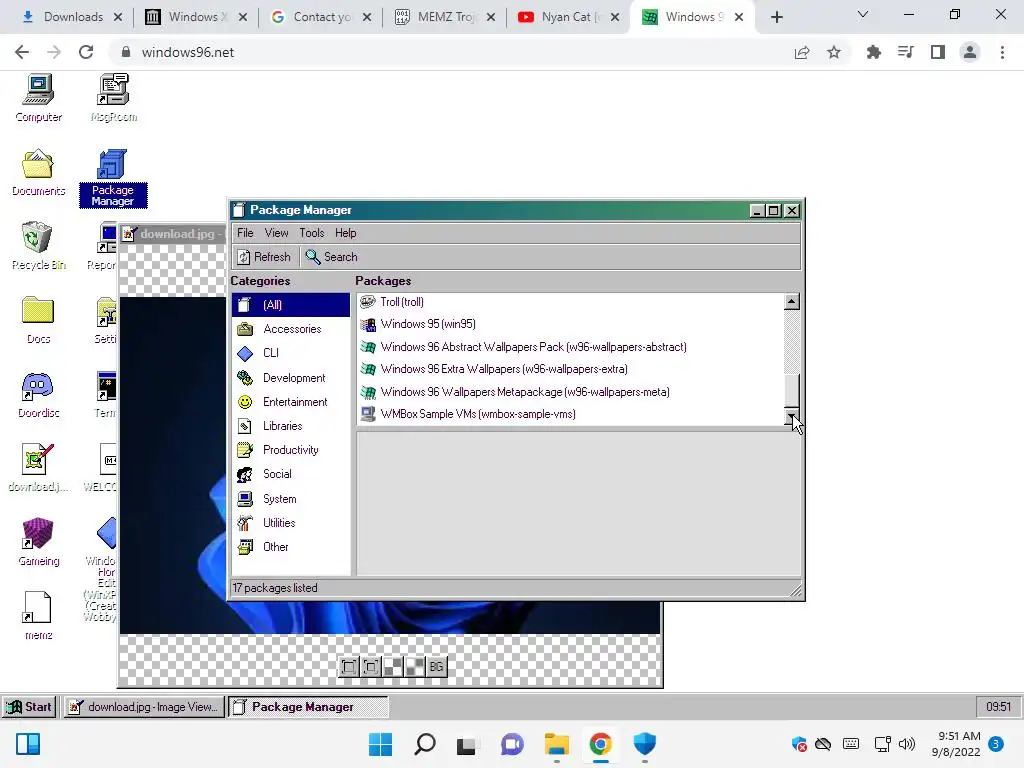
Task: Open the Gameing desktop shortcut
Action: (x=39, y=541)
